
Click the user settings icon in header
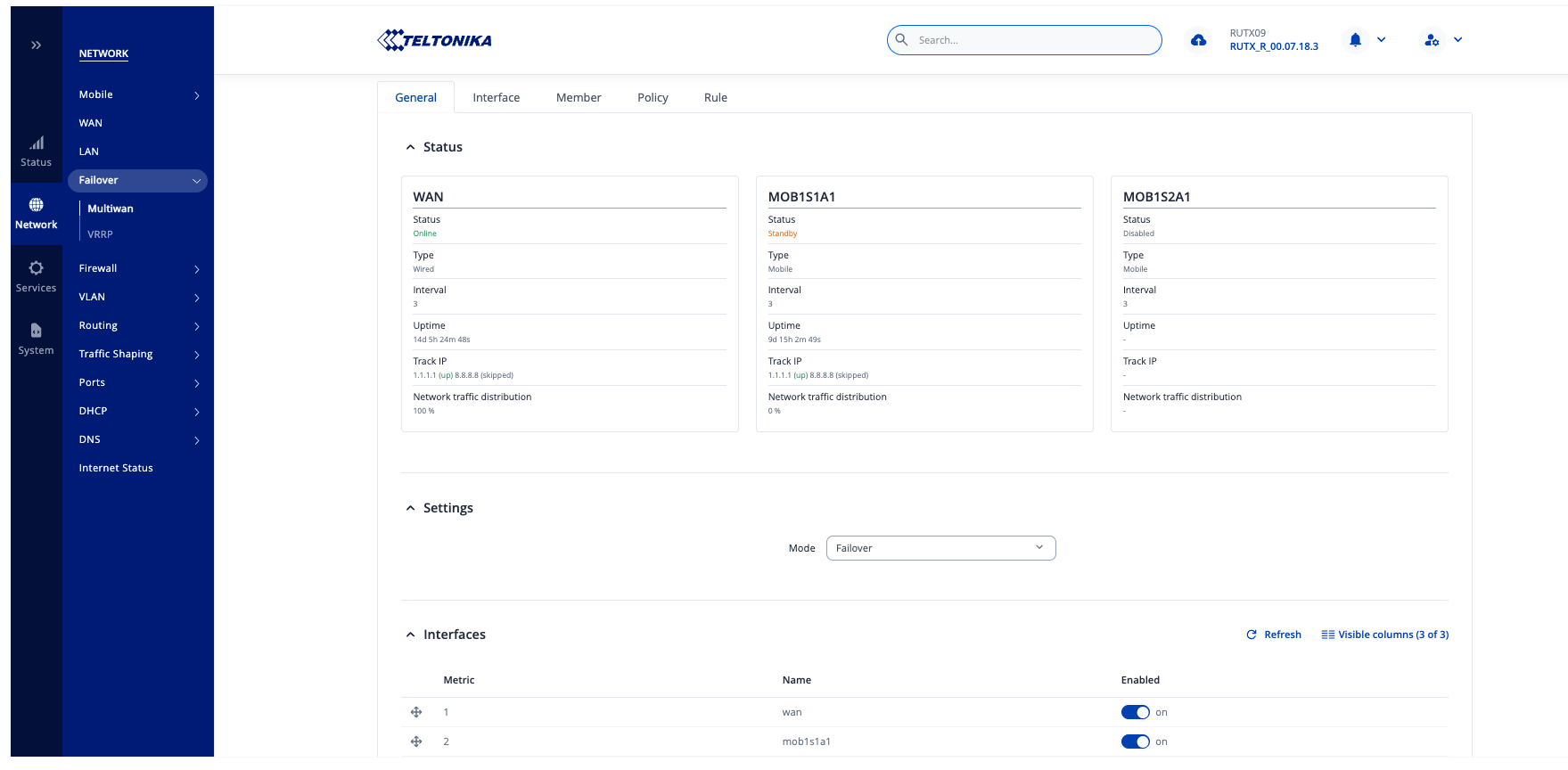tap(1432, 40)
